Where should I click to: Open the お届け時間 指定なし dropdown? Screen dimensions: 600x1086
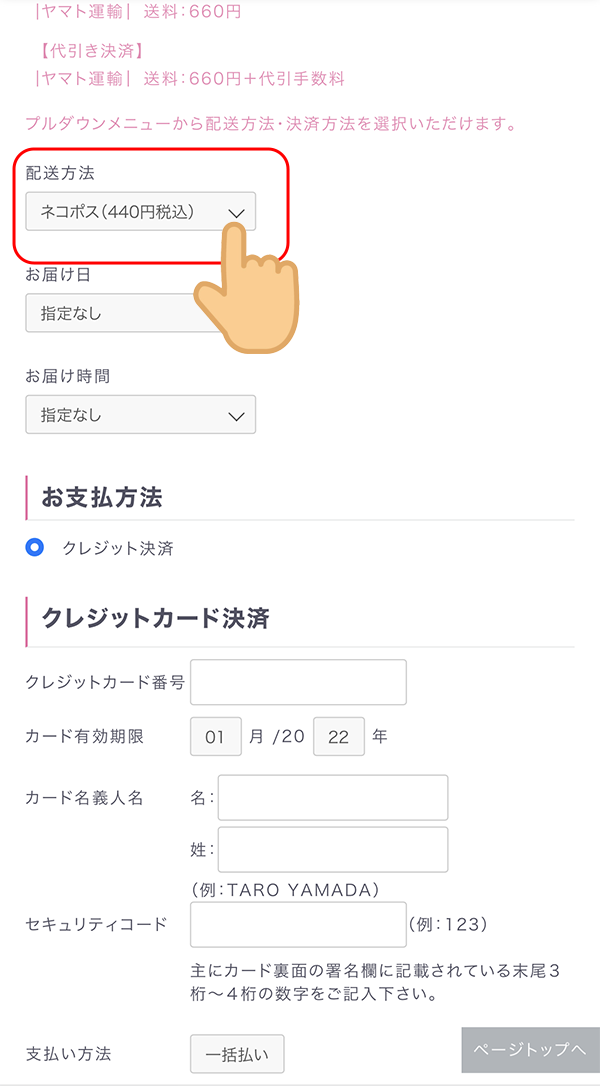(x=141, y=414)
